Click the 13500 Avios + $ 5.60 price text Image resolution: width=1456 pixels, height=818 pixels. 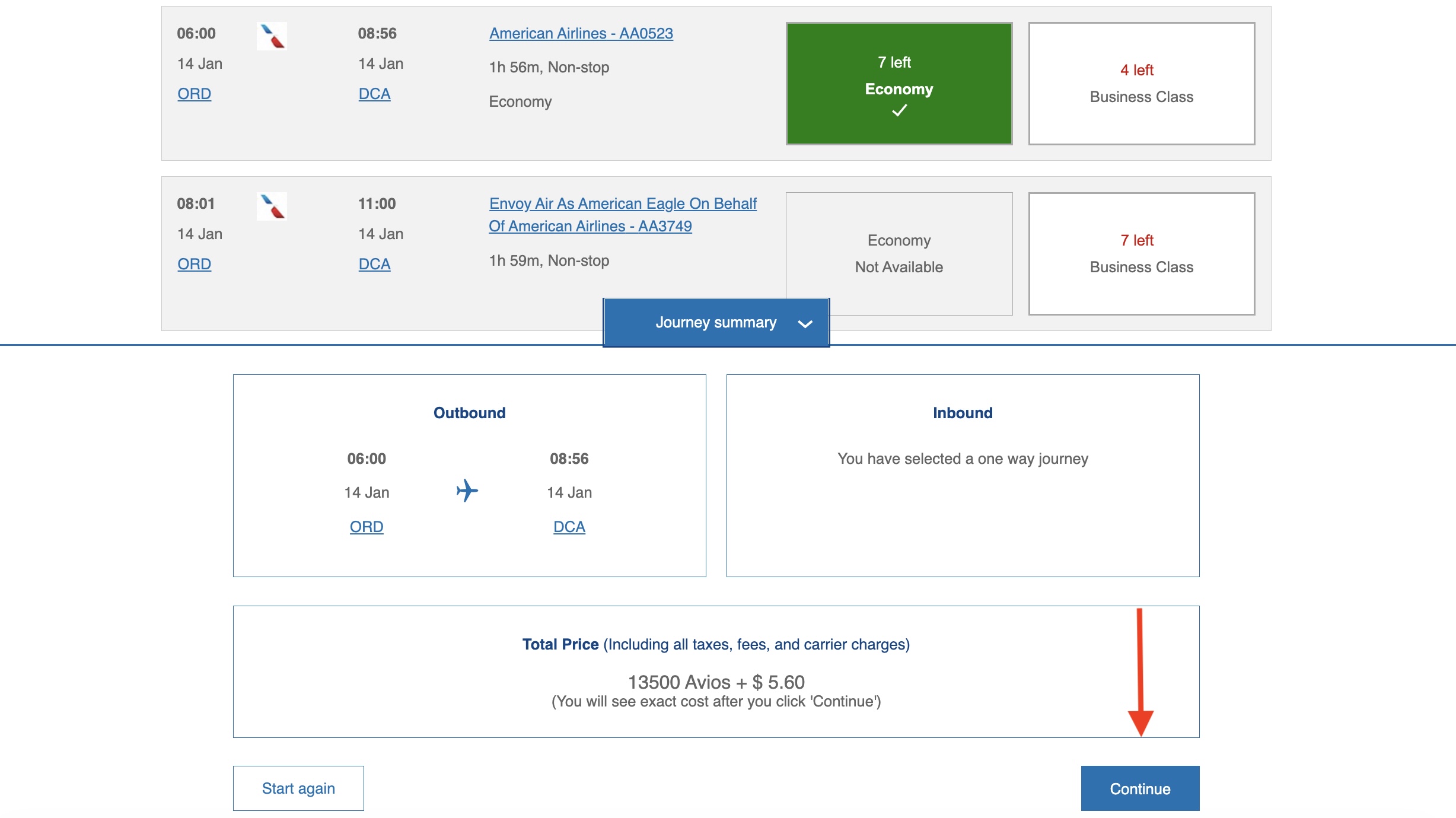tap(716, 682)
